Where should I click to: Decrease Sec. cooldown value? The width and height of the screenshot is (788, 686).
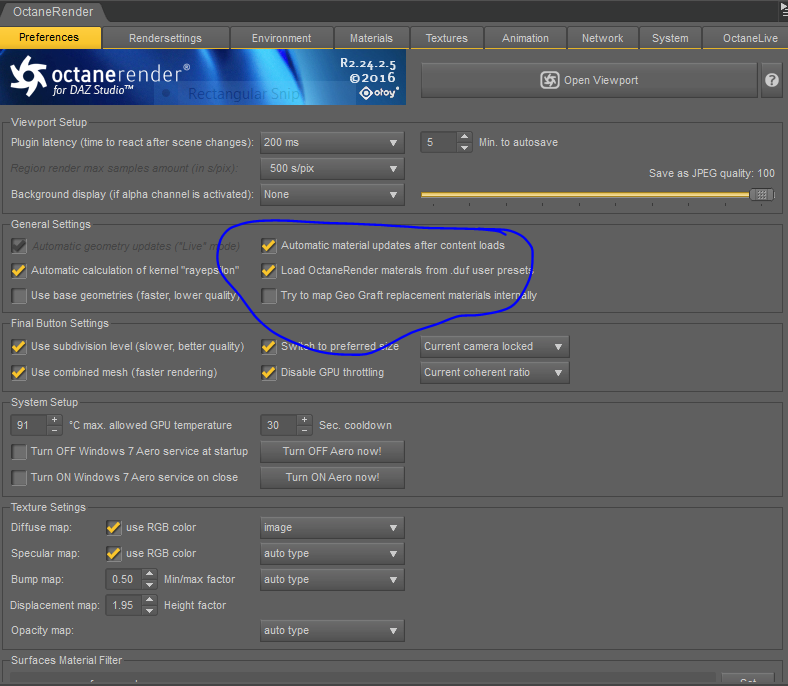[x=304, y=431]
